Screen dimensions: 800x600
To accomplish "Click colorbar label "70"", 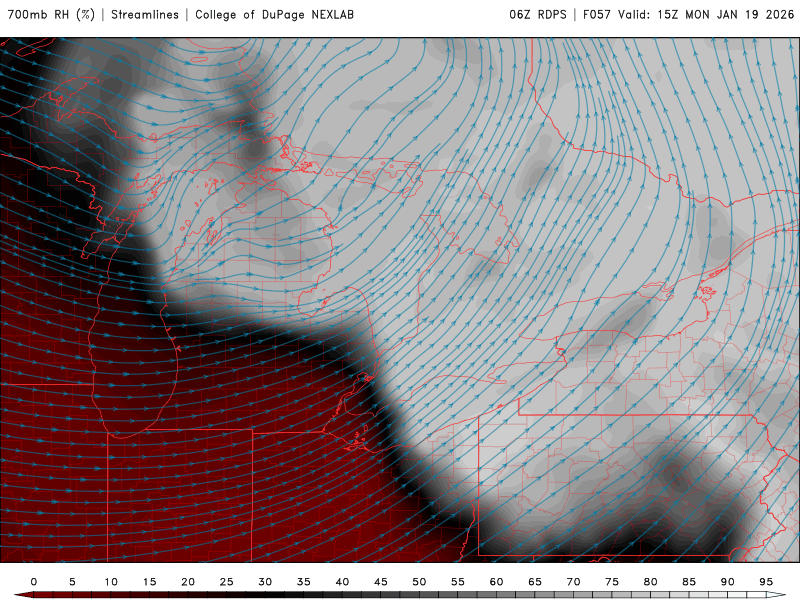I will (x=573, y=582).
